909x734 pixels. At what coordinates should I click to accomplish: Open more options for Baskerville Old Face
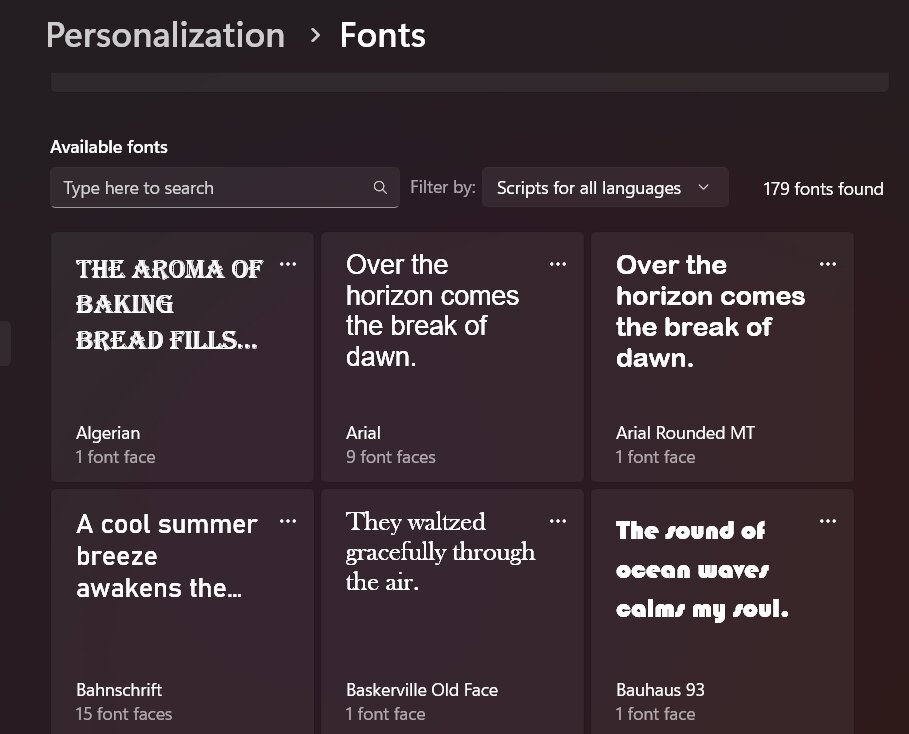[558, 521]
